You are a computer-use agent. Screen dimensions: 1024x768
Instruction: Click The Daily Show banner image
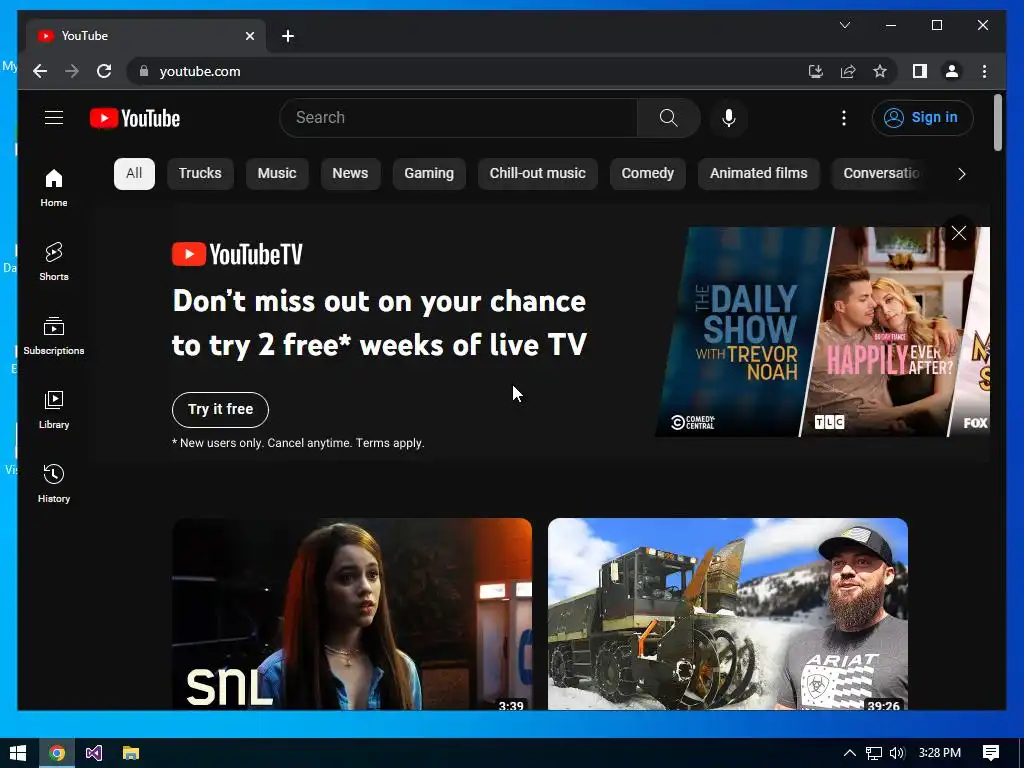coord(743,332)
